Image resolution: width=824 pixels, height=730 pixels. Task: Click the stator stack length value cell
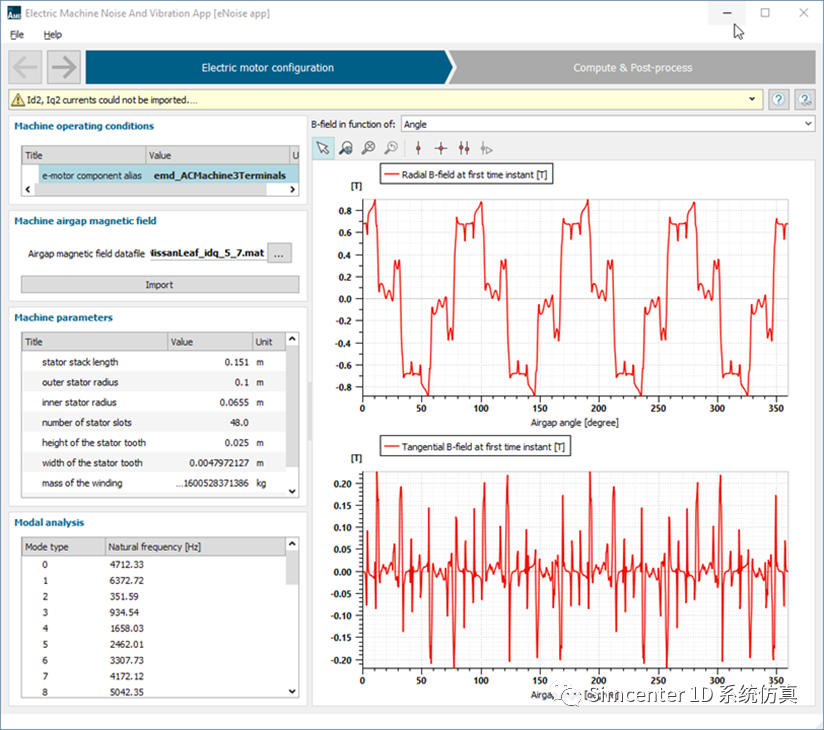click(x=208, y=362)
